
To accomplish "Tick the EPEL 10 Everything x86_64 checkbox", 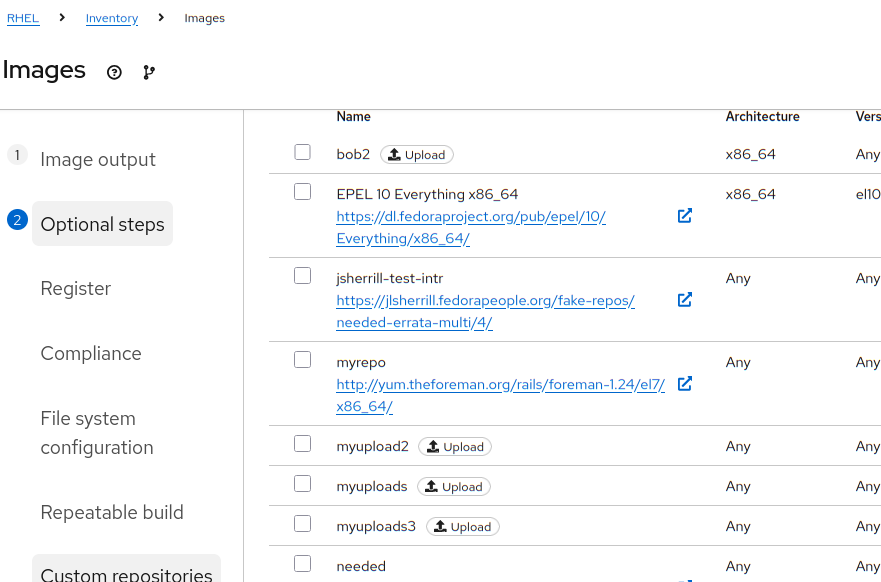I will pyautogui.click(x=303, y=192).
